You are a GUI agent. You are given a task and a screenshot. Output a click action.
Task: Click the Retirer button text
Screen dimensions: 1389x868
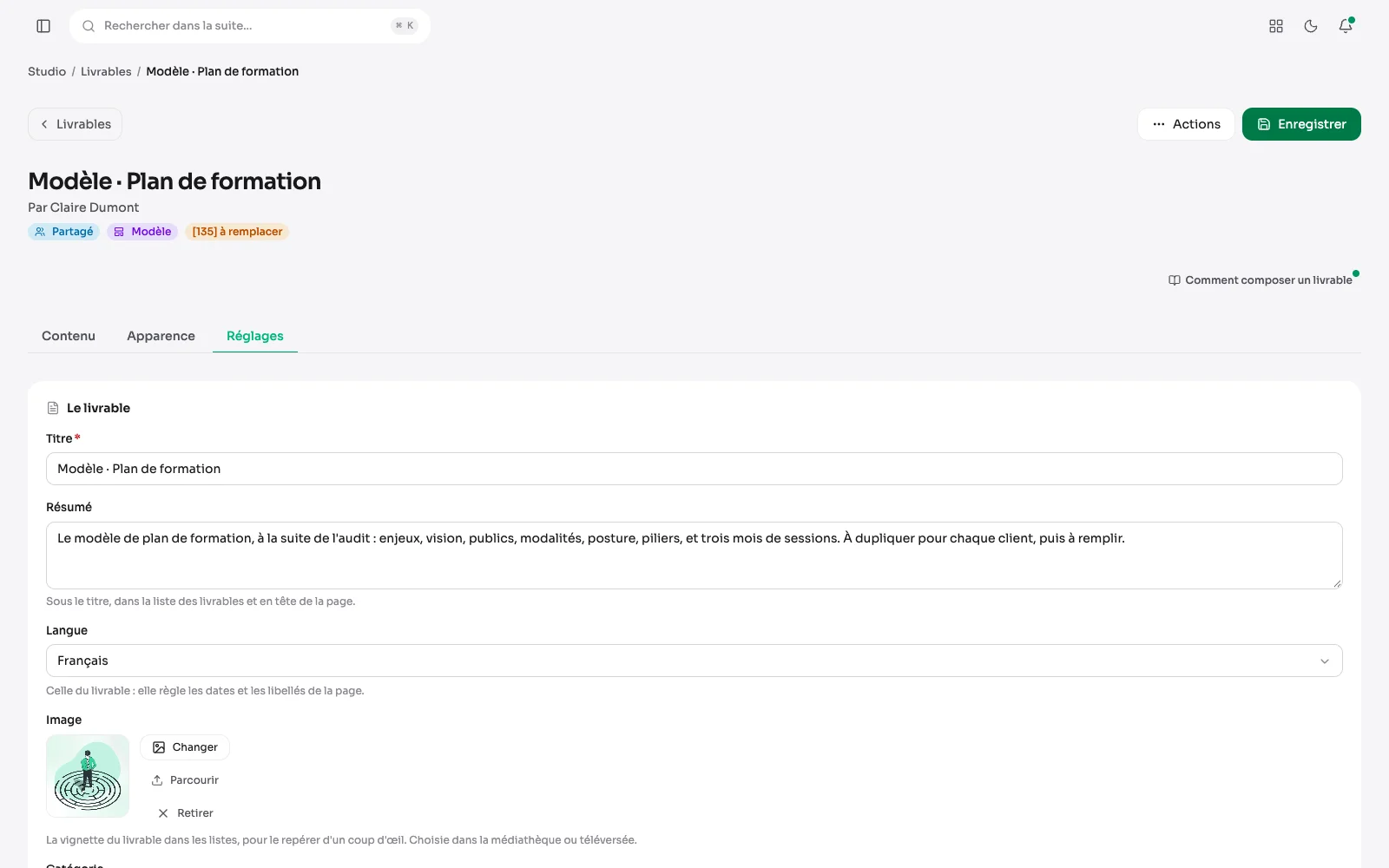[x=195, y=813]
